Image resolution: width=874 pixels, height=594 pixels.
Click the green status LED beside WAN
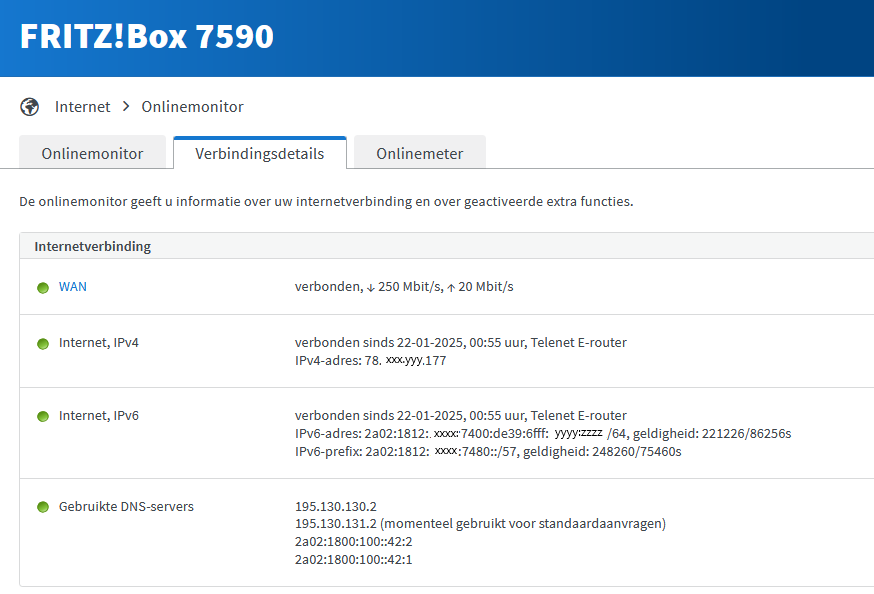43,288
